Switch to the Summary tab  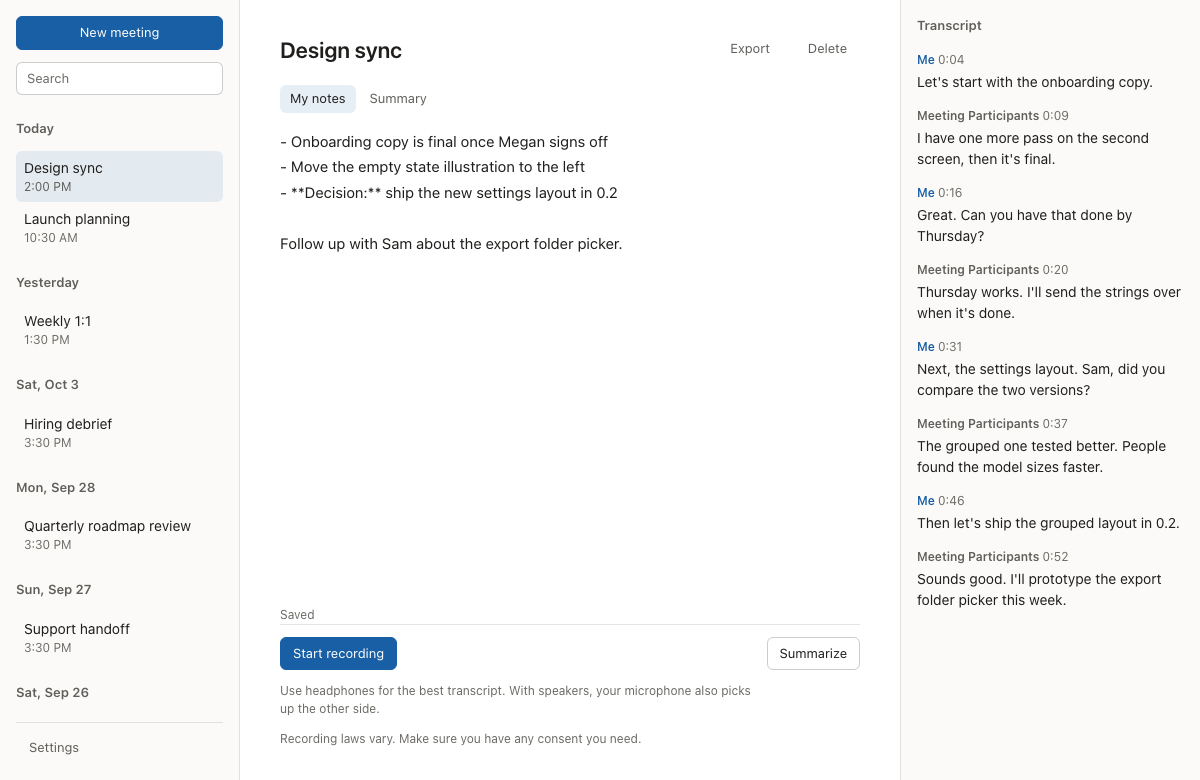click(x=398, y=99)
